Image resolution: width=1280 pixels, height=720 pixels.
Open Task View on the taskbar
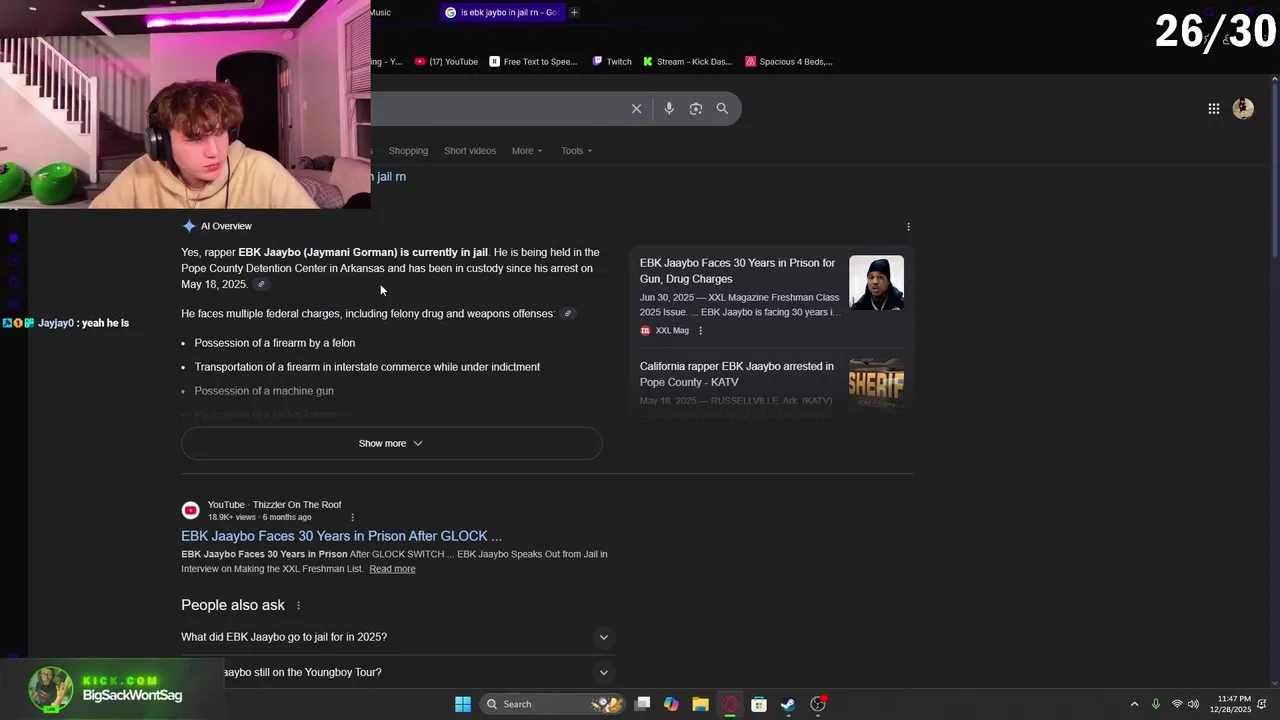click(x=643, y=704)
